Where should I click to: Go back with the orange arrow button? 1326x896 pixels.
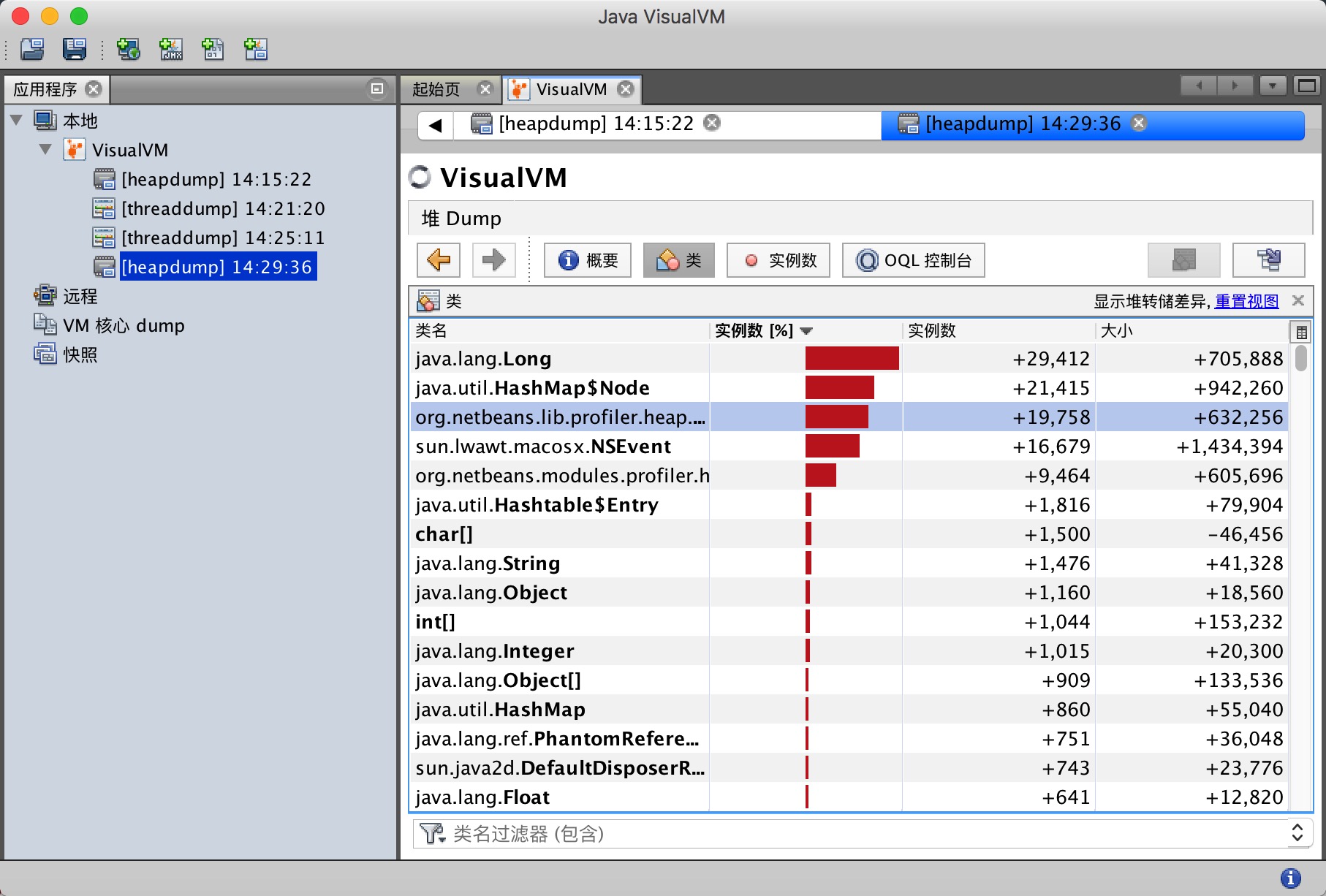pos(439,260)
